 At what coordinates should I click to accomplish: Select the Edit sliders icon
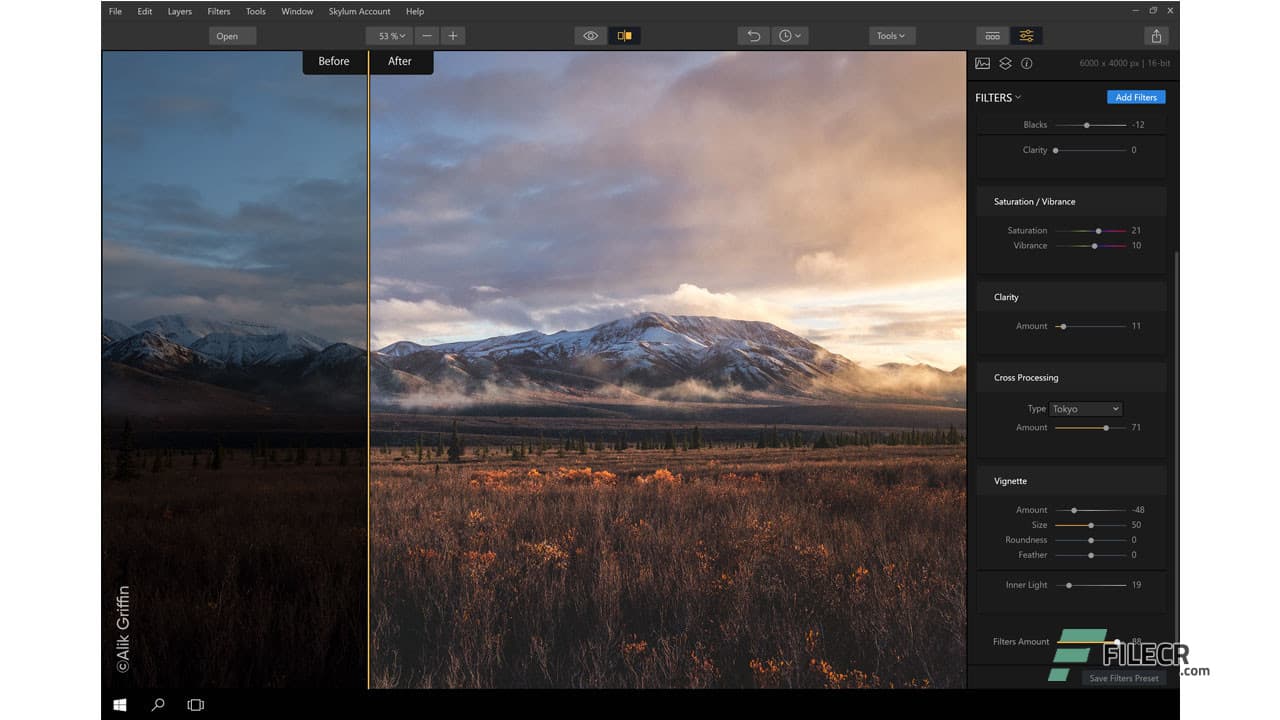pos(1027,35)
